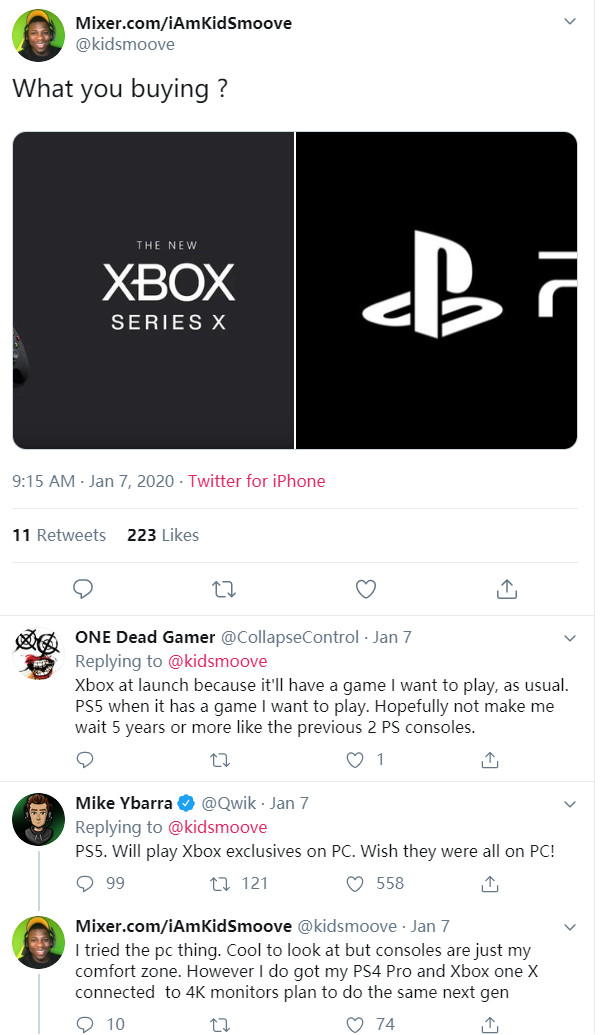This screenshot has height=1035, width=603.
Task: Like ONE Dead Gamer's reply
Action: click(356, 760)
